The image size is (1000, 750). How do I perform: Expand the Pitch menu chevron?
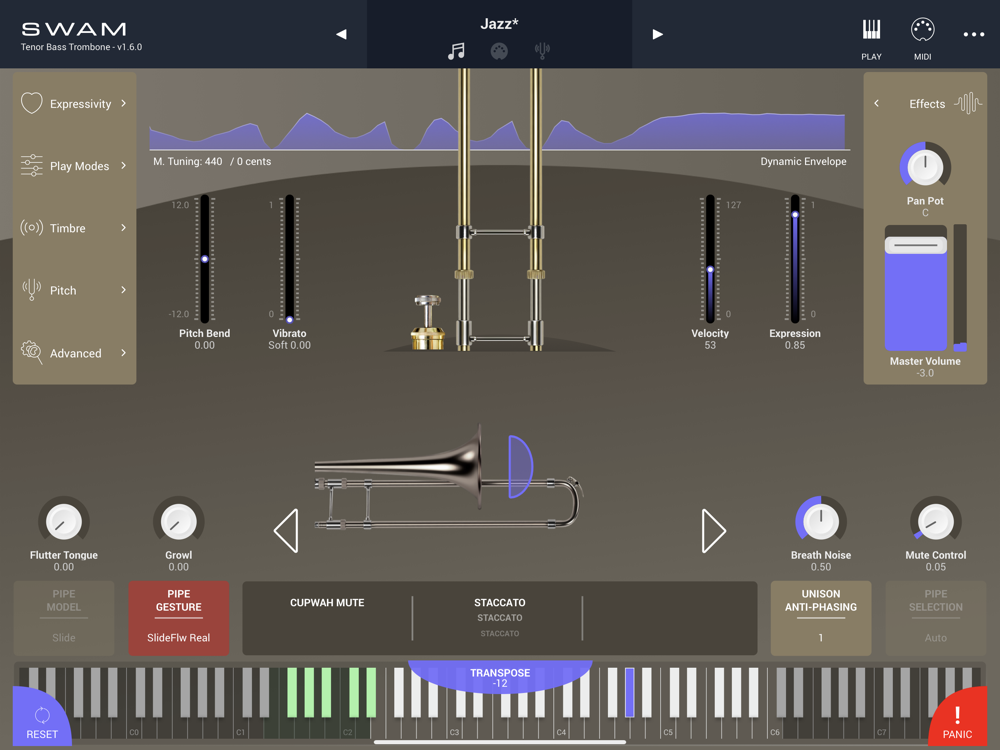124,290
